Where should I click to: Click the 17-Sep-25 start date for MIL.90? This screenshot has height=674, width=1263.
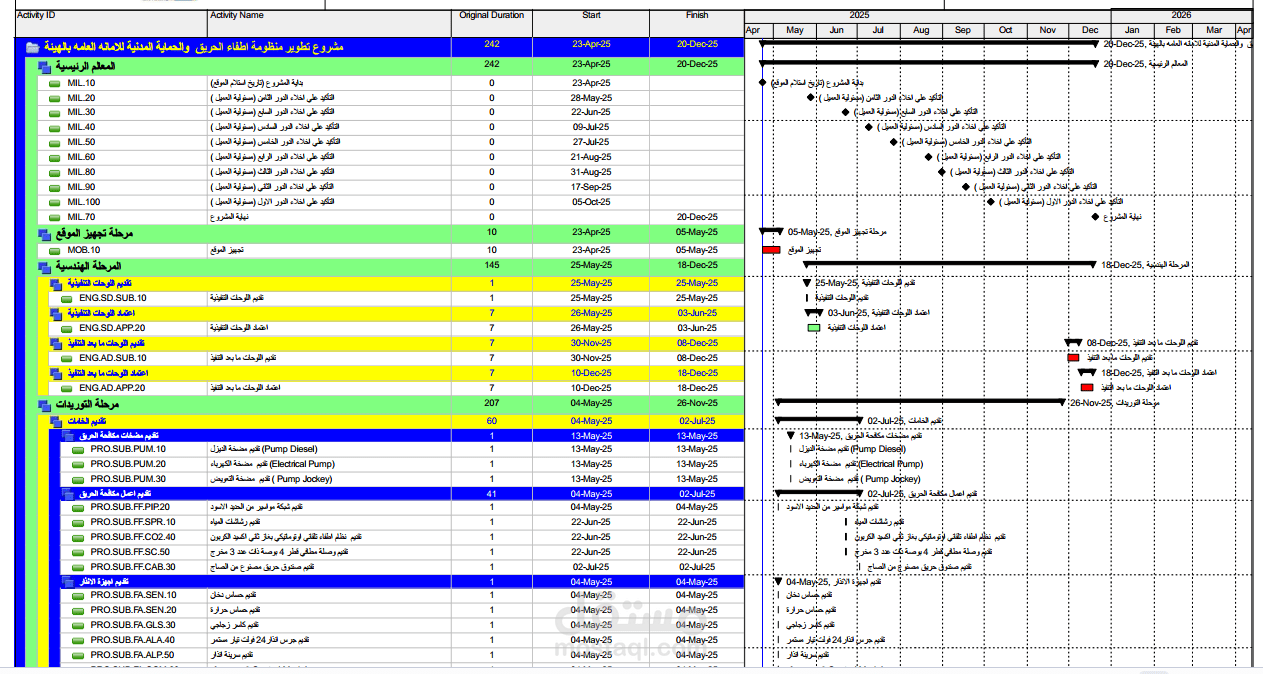tap(591, 188)
